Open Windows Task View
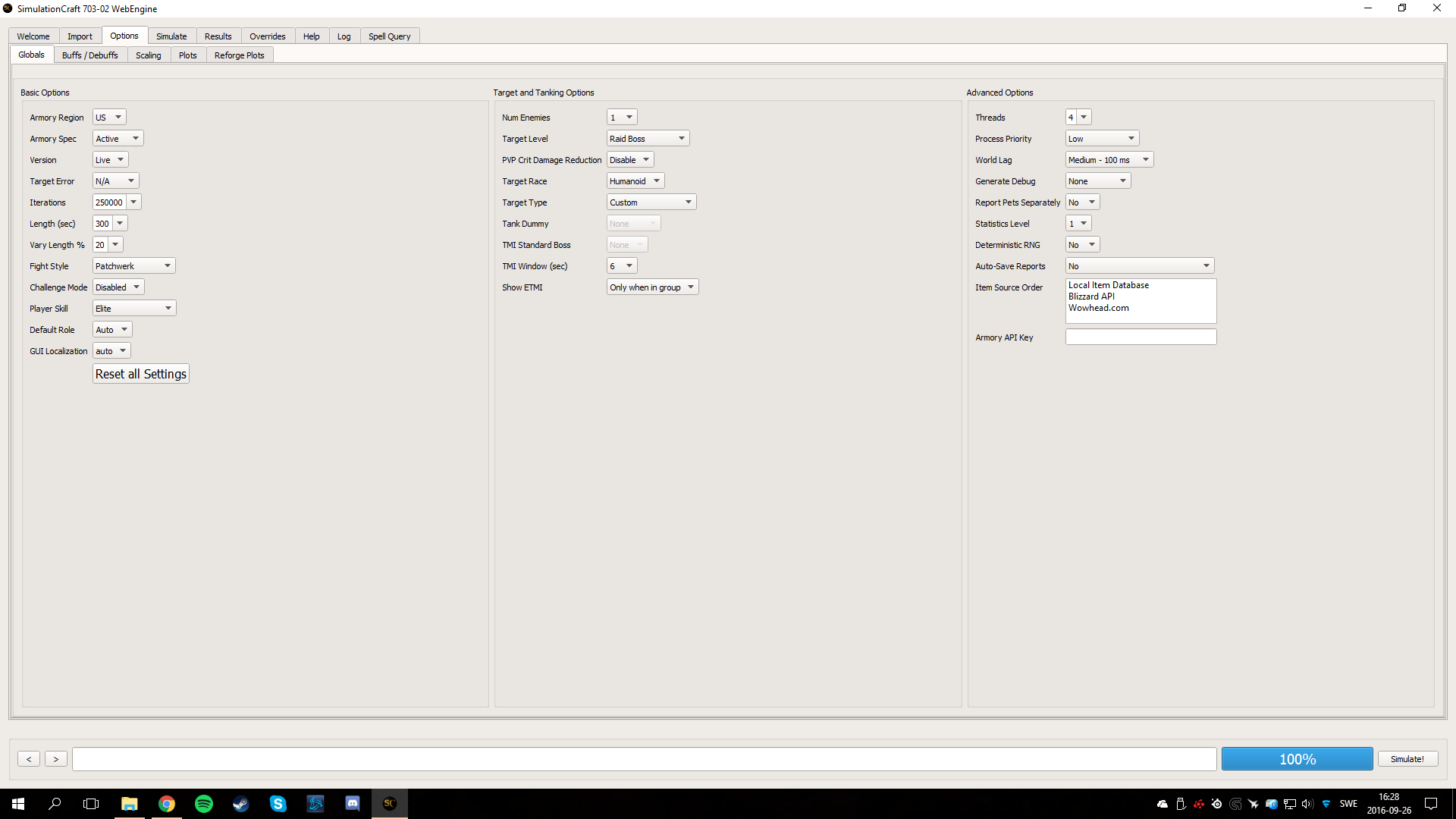 coord(91,804)
